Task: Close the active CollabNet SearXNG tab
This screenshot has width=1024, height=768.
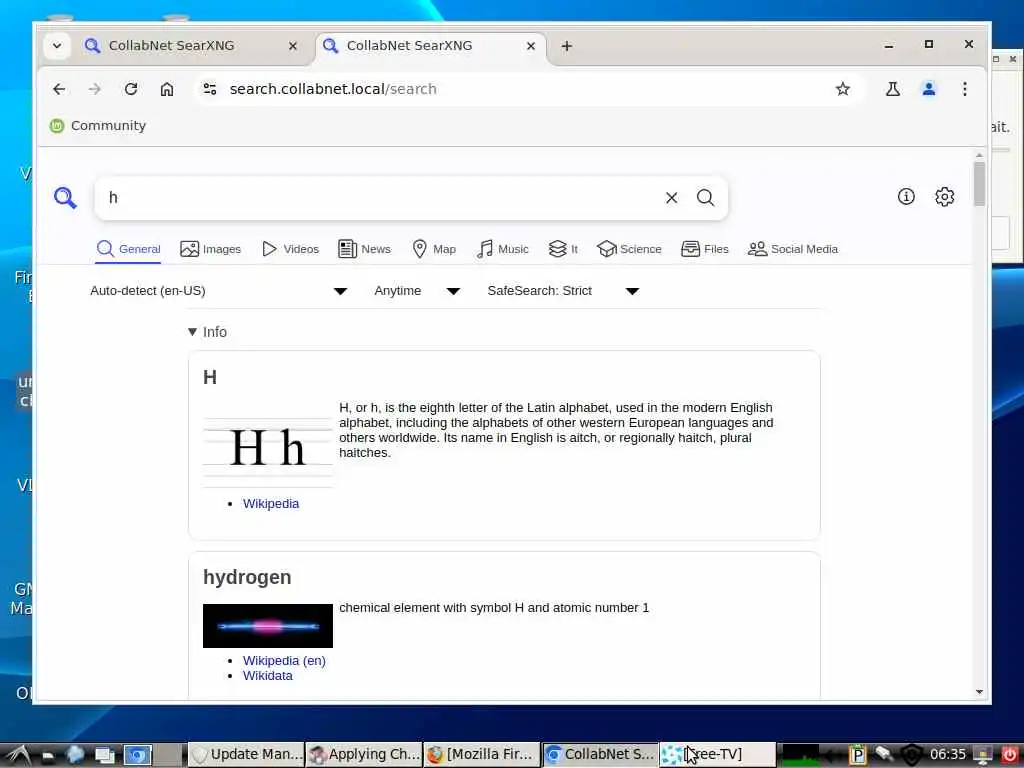Action: click(531, 46)
